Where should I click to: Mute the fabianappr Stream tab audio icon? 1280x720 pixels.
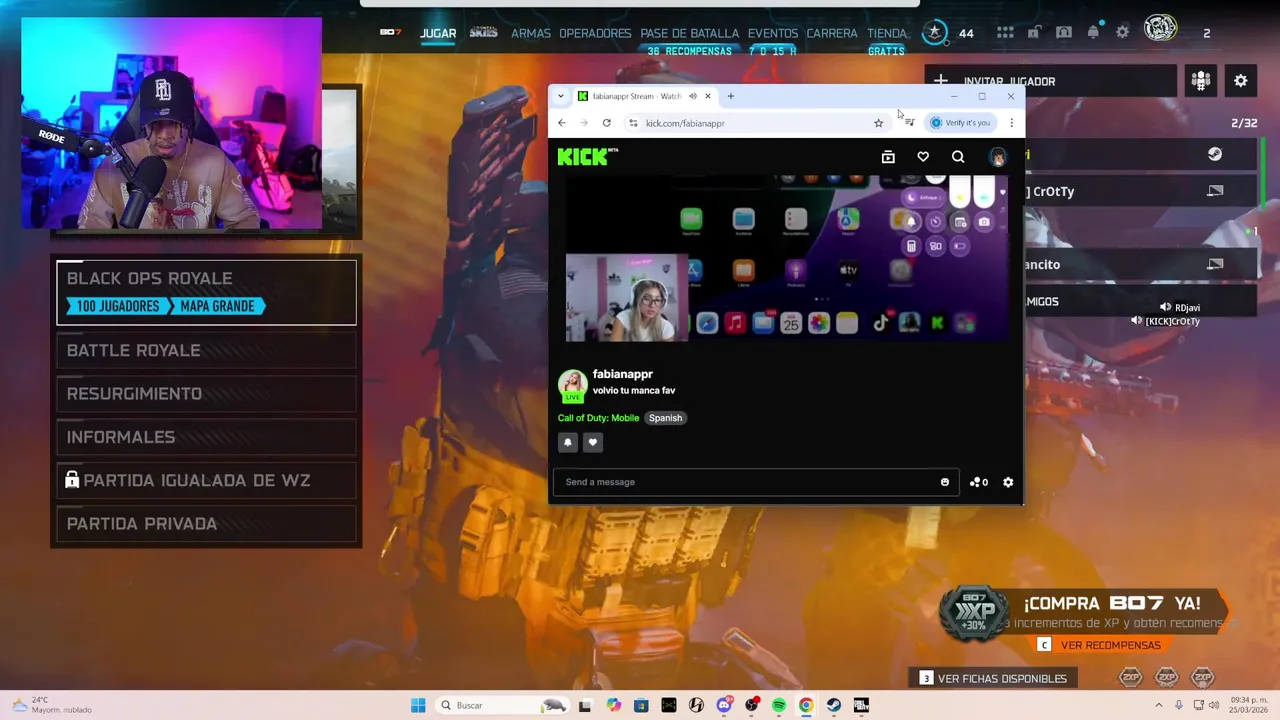(693, 96)
